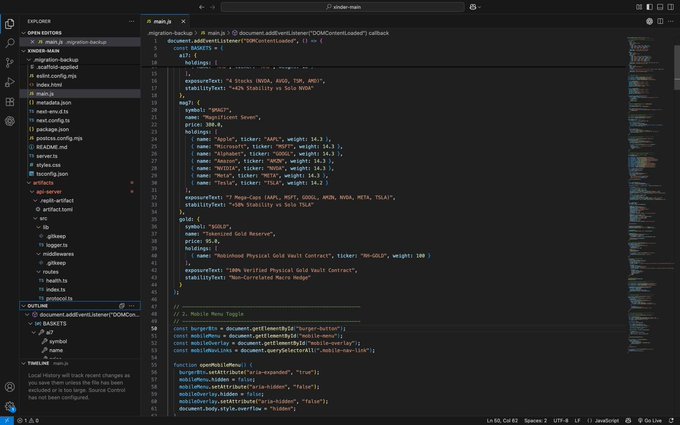The width and height of the screenshot is (680, 425).
Task: Toggle the primary side bar
Action: (x=649, y=7)
